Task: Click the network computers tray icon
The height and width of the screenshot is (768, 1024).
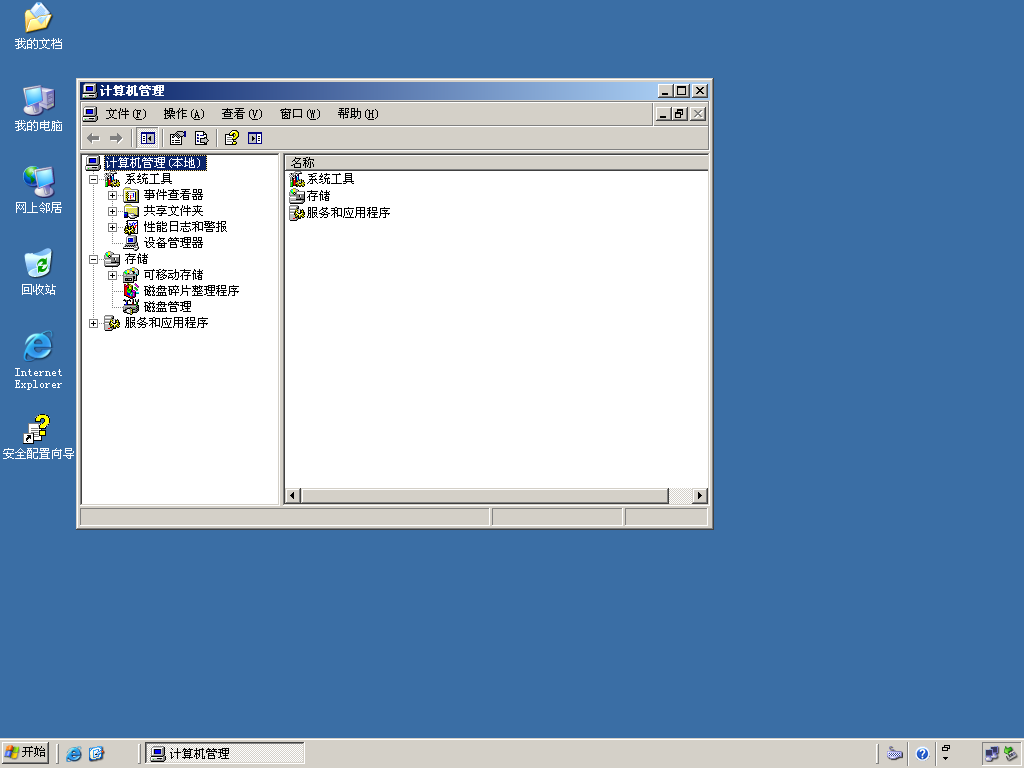Action: tap(992, 754)
